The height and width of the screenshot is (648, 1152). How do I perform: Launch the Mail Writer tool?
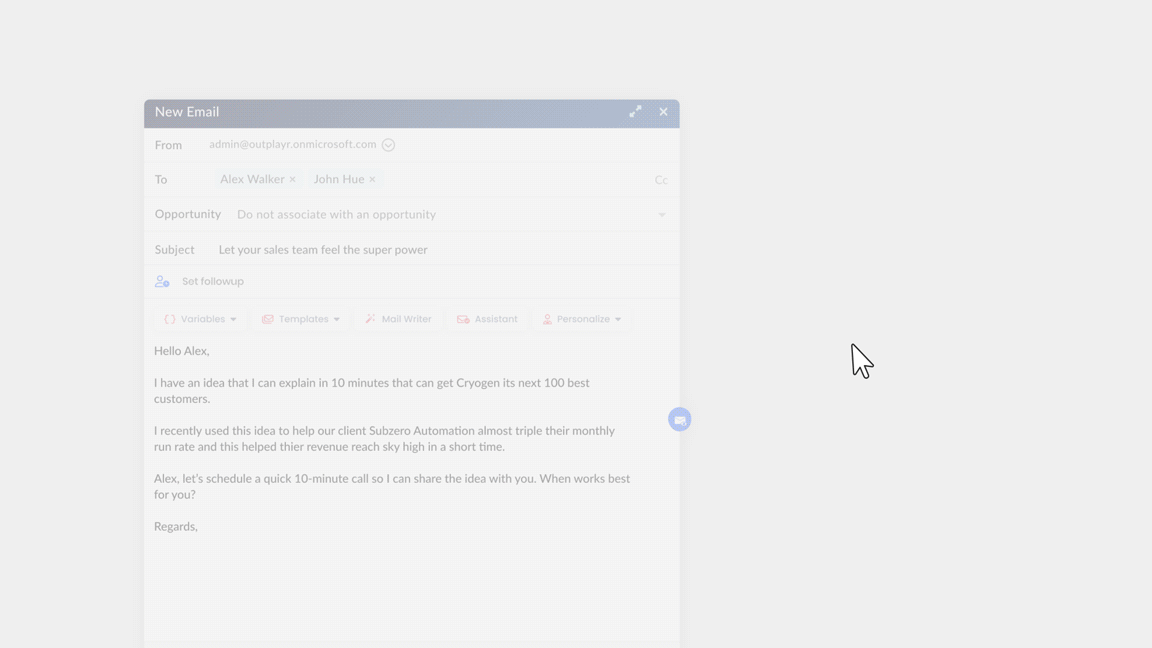(x=399, y=319)
